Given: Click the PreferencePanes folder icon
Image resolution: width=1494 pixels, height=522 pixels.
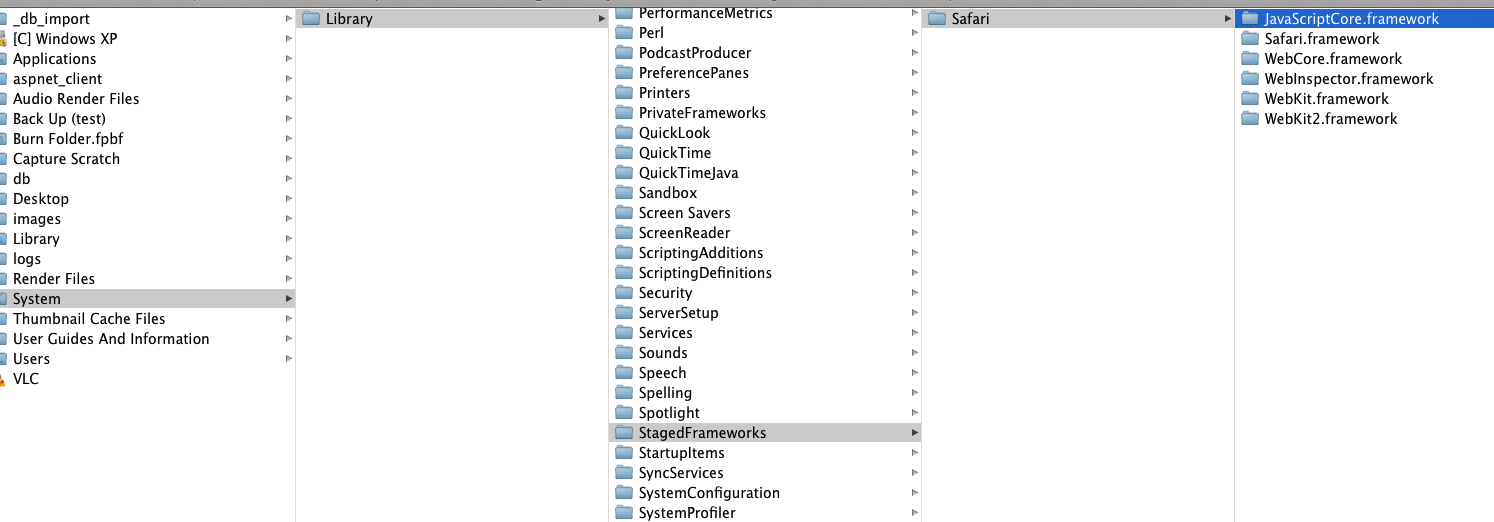Looking at the screenshot, I should point(624,73).
